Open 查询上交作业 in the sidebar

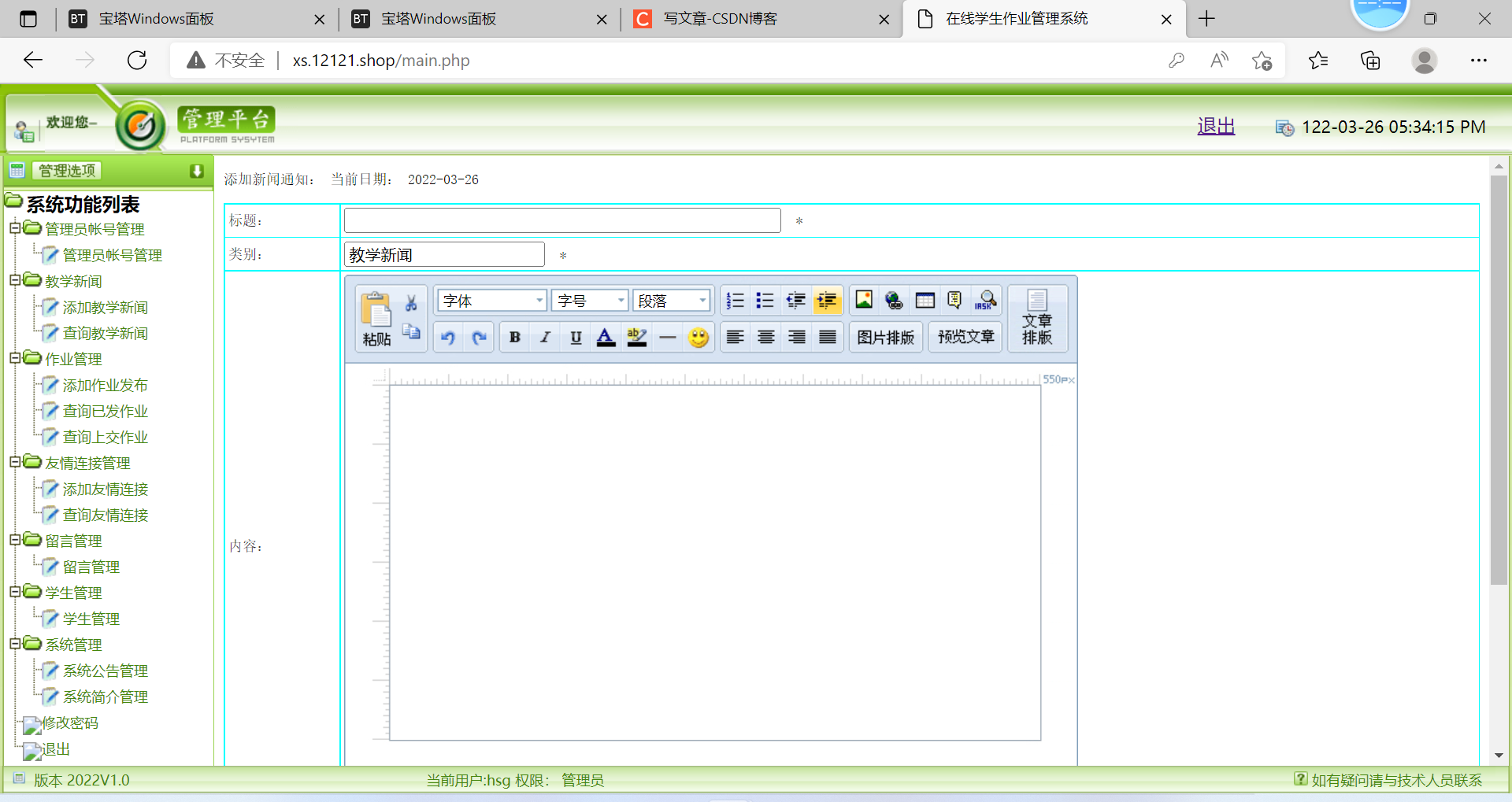pyautogui.click(x=105, y=437)
